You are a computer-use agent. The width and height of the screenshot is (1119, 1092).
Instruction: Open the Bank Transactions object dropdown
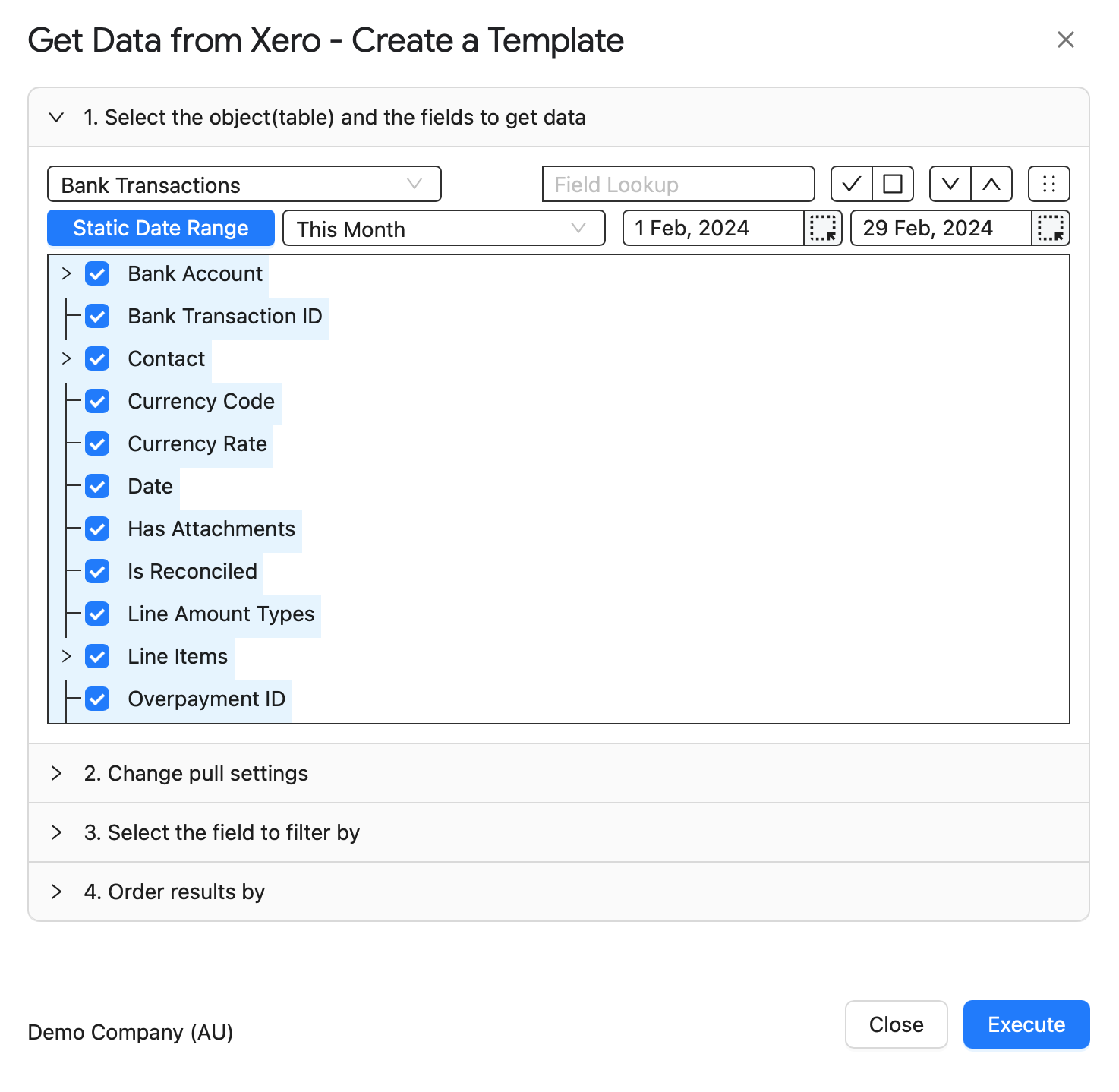pyautogui.click(x=244, y=185)
